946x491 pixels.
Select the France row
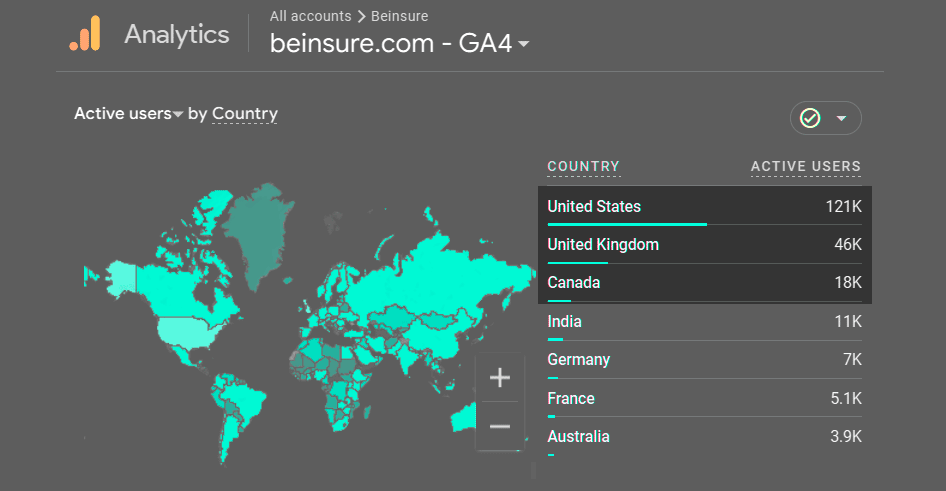pyautogui.click(x=705, y=398)
